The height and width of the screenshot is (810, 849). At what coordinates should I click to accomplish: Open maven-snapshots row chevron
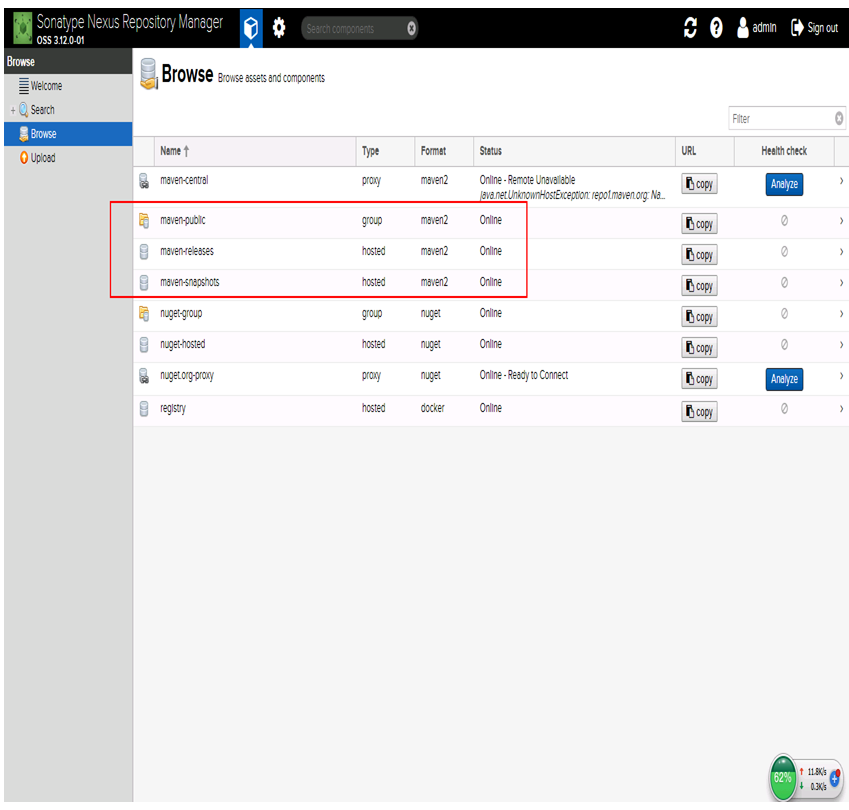pyautogui.click(x=841, y=282)
